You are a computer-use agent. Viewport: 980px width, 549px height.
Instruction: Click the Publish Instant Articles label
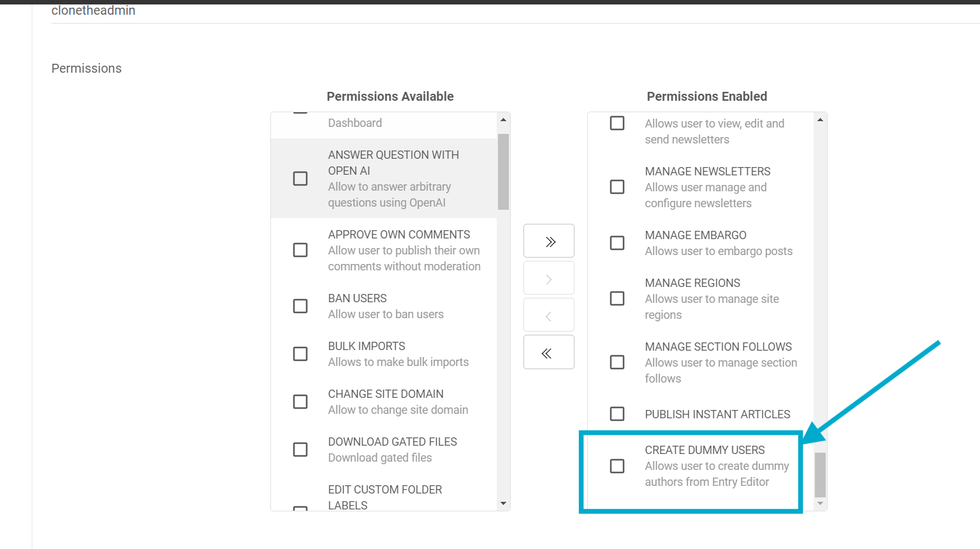coord(717,414)
